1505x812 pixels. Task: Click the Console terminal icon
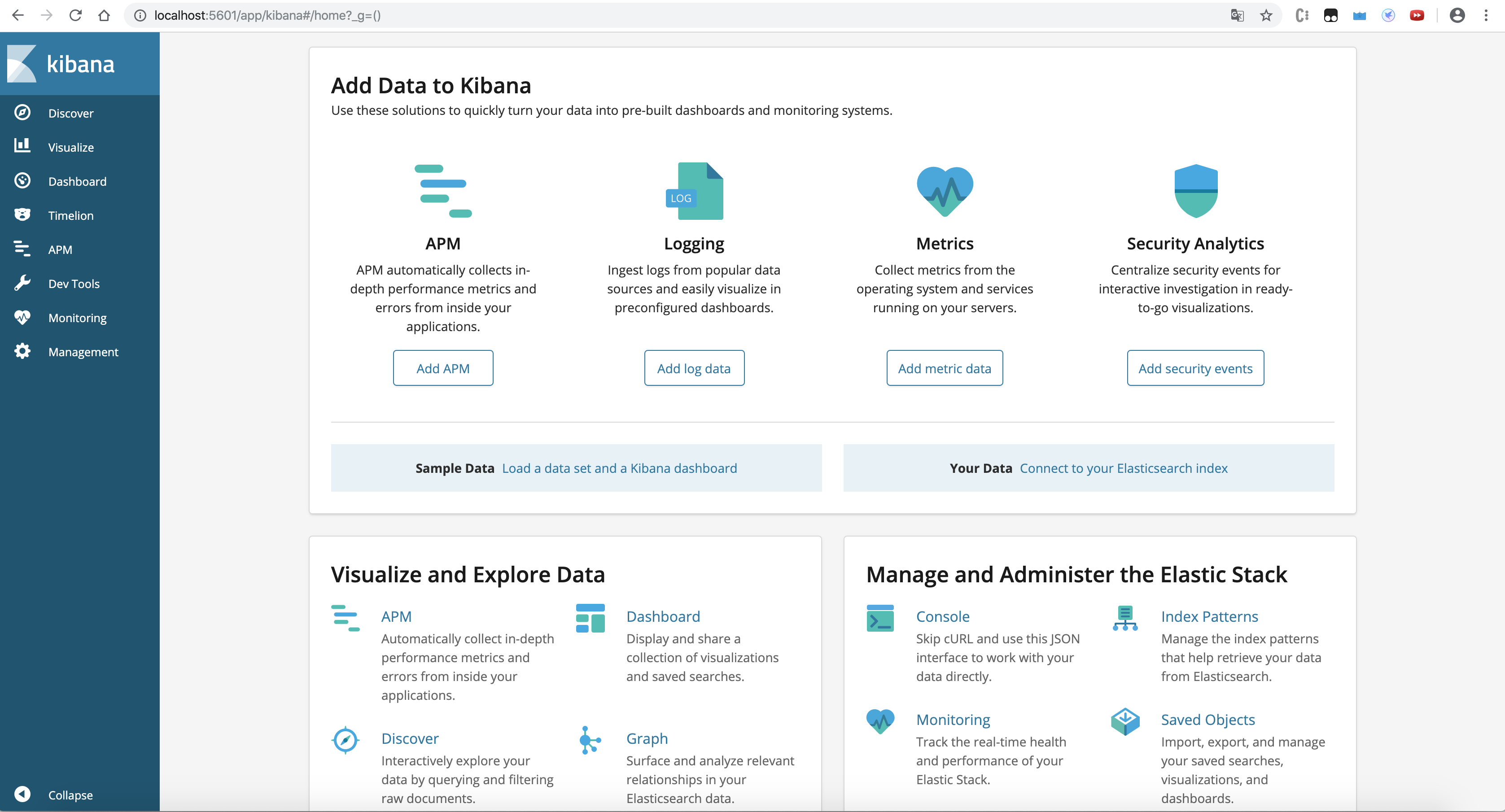click(x=880, y=618)
